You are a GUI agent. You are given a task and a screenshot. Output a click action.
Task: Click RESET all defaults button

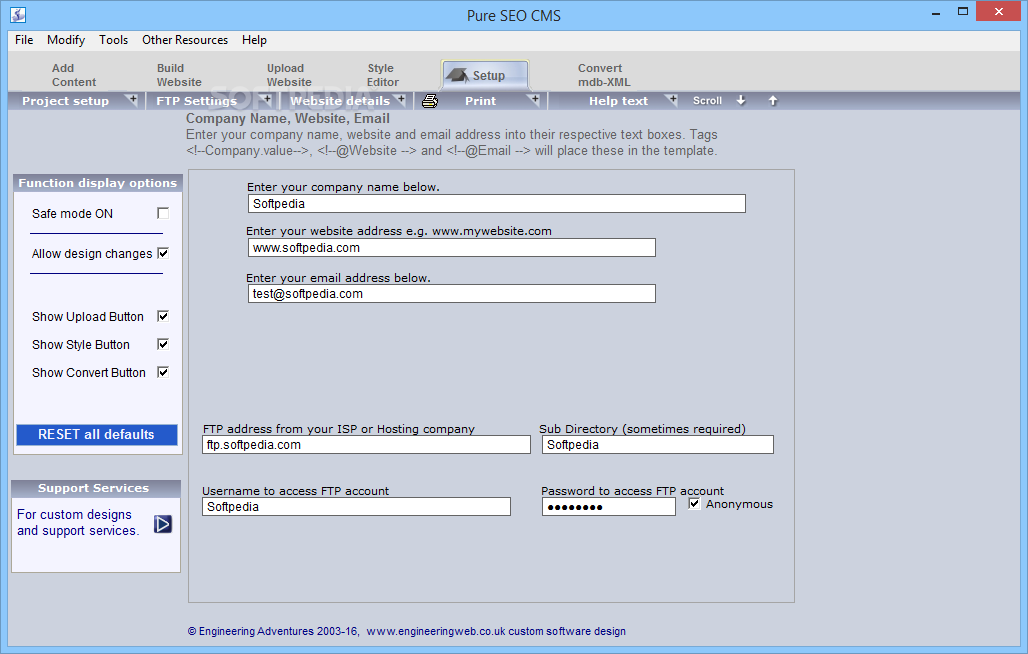(97, 434)
